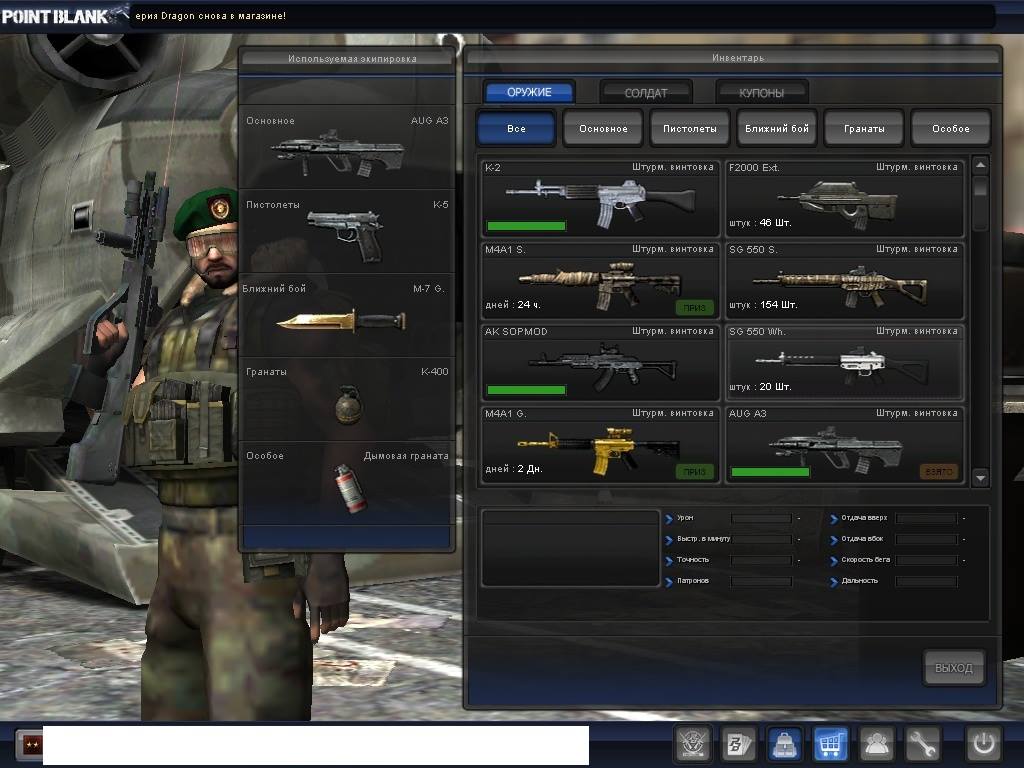Viewport: 1024px width, 768px height.
Task: Filter by Ближний бой category
Action: [776, 128]
